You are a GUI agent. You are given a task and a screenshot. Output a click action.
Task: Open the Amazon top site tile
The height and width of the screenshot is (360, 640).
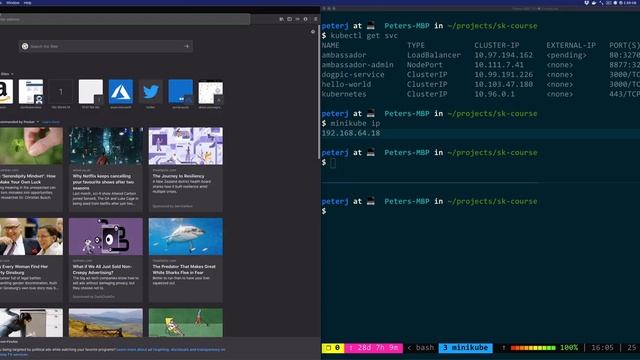6,91
